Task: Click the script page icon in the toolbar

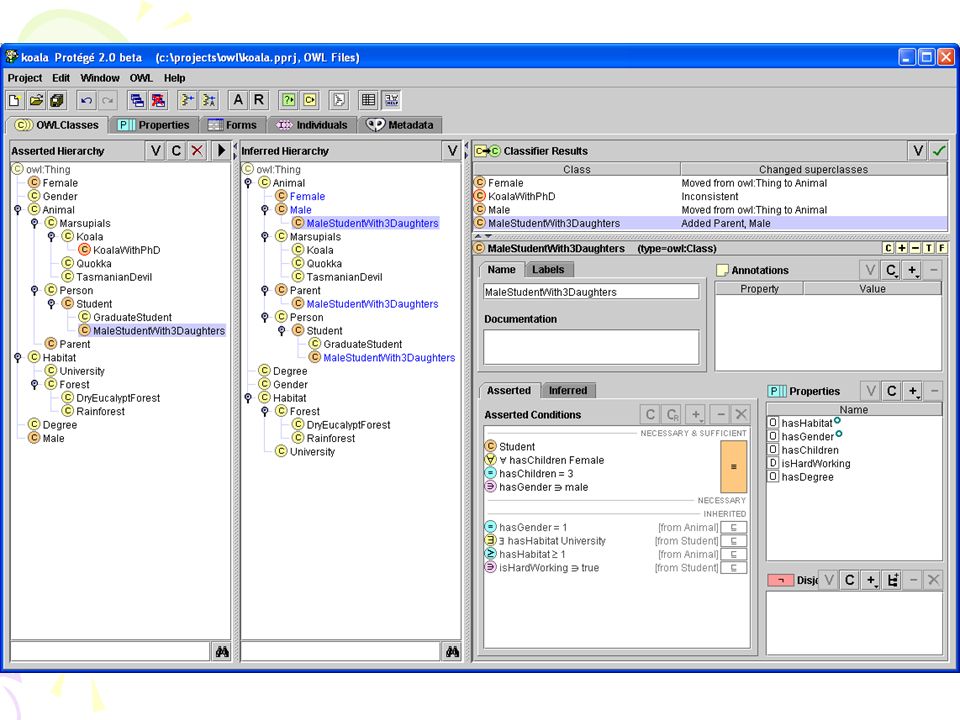Action: coord(339,100)
